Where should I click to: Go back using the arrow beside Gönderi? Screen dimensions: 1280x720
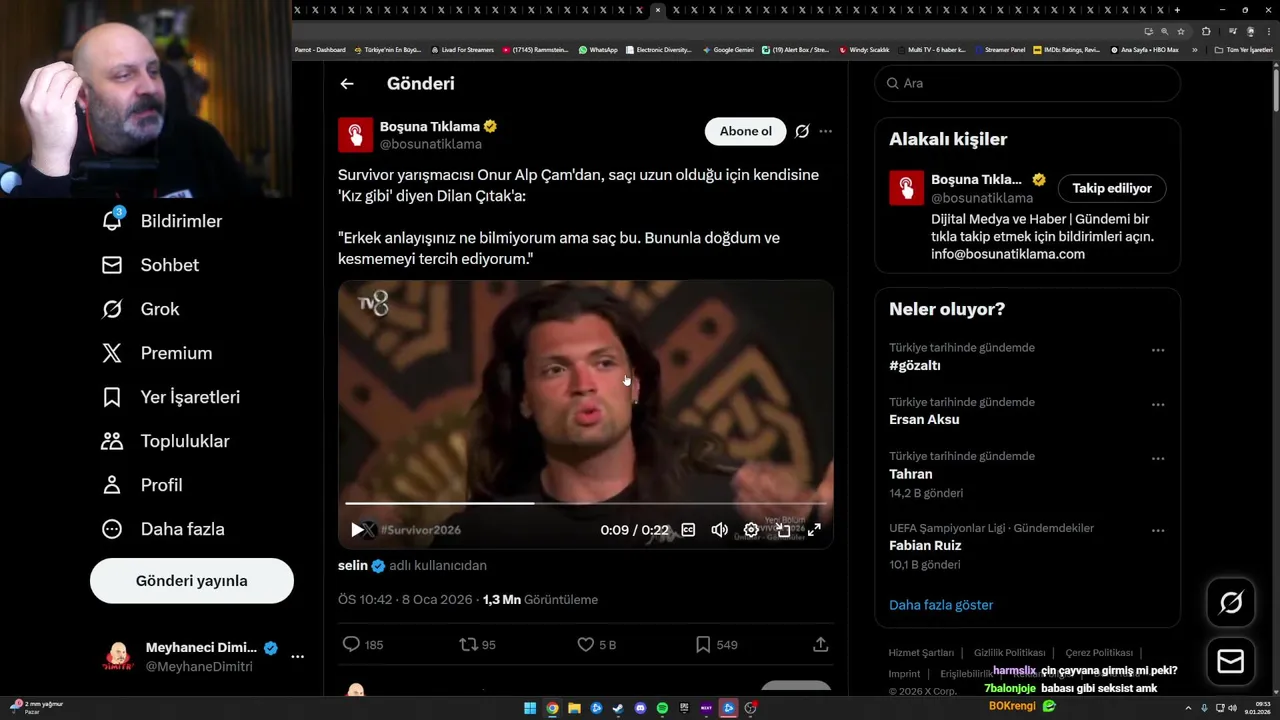pyautogui.click(x=347, y=84)
